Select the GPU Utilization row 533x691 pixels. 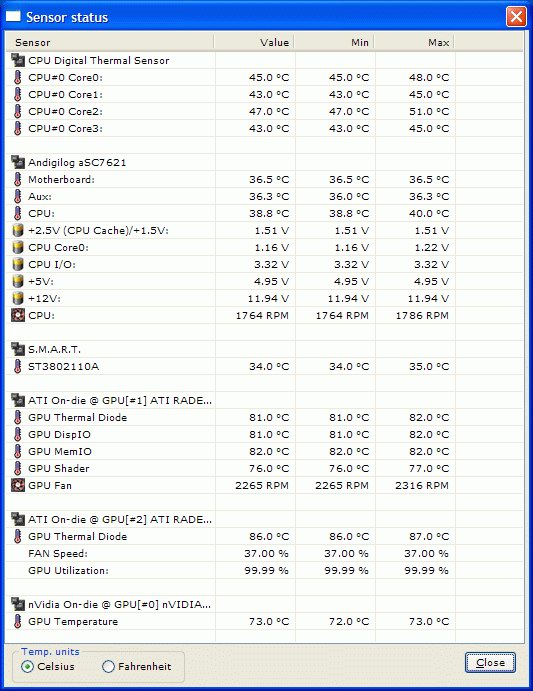265,571
